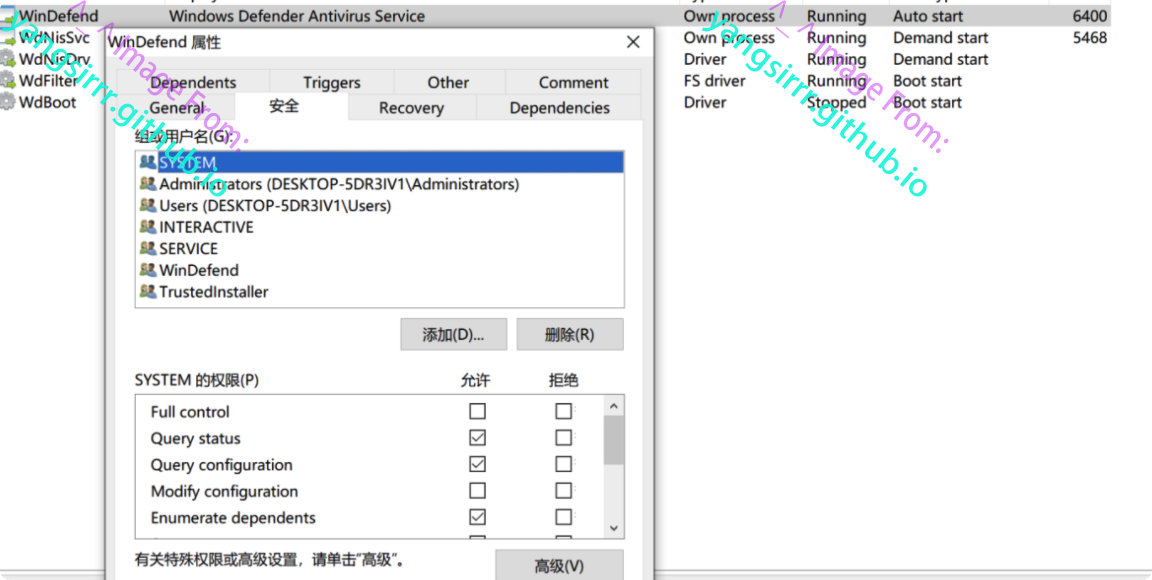The image size is (1152, 580).
Task: Click the WdFilter service gear icon
Action: [7, 81]
